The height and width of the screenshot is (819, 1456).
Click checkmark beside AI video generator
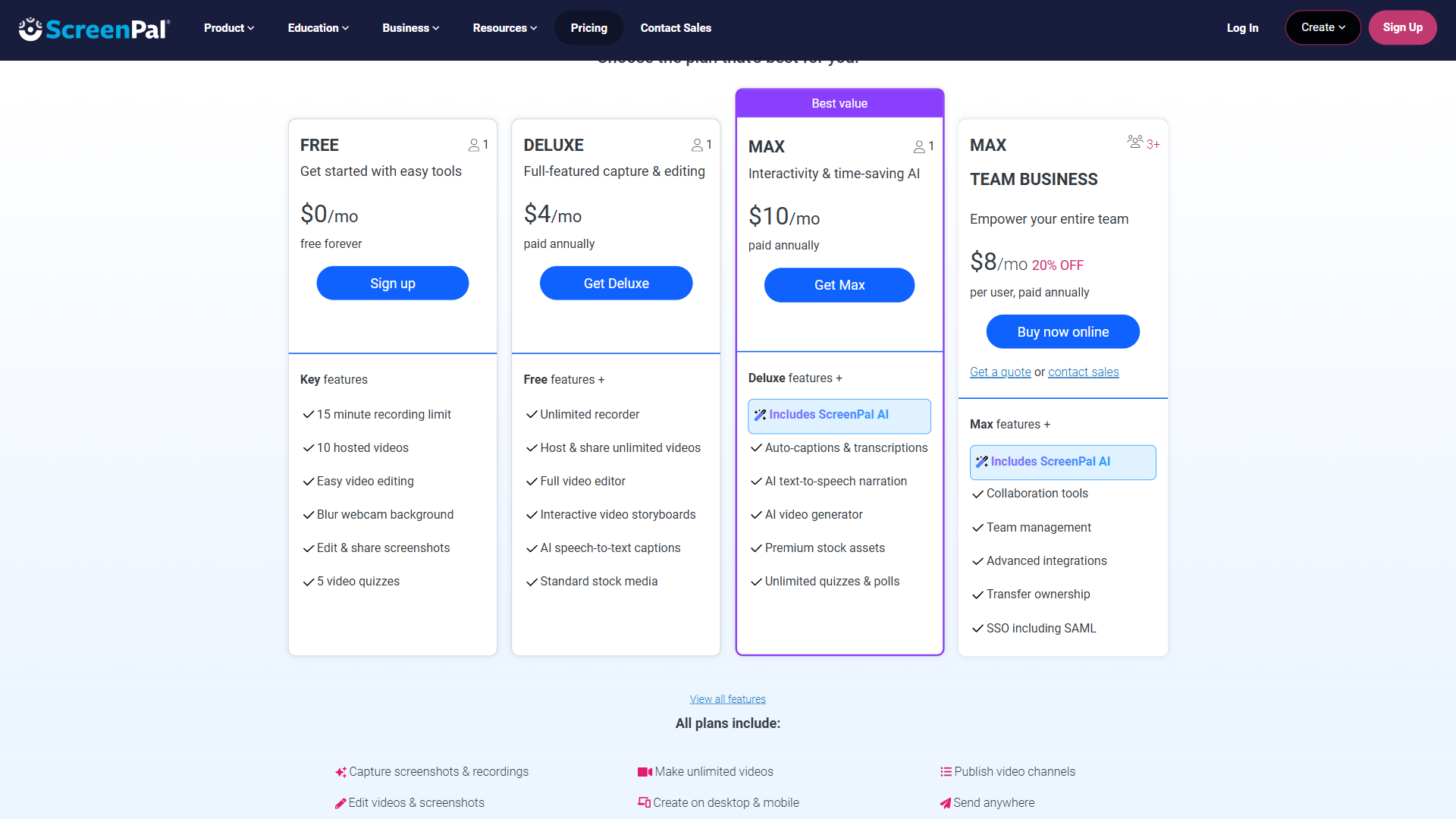756,515
